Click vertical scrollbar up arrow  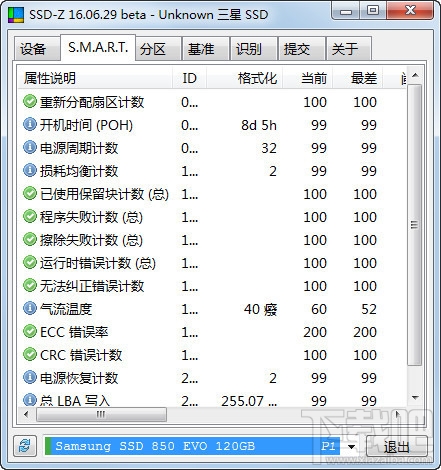415,75
